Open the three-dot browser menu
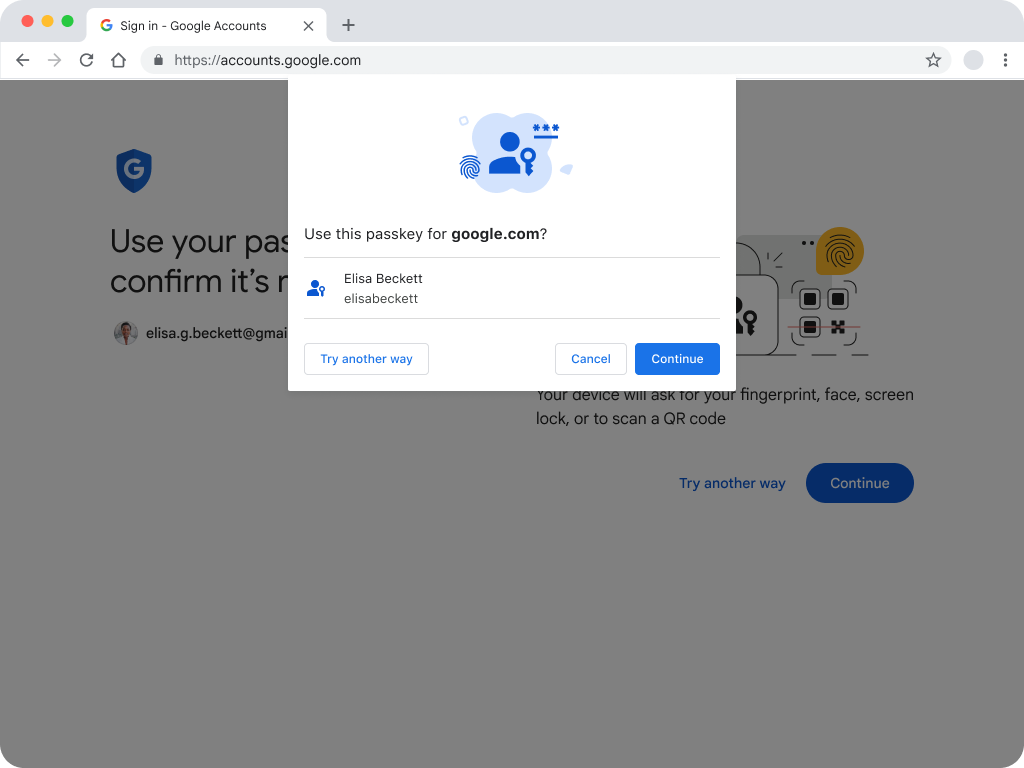The image size is (1024, 768). [x=1006, y=60]
